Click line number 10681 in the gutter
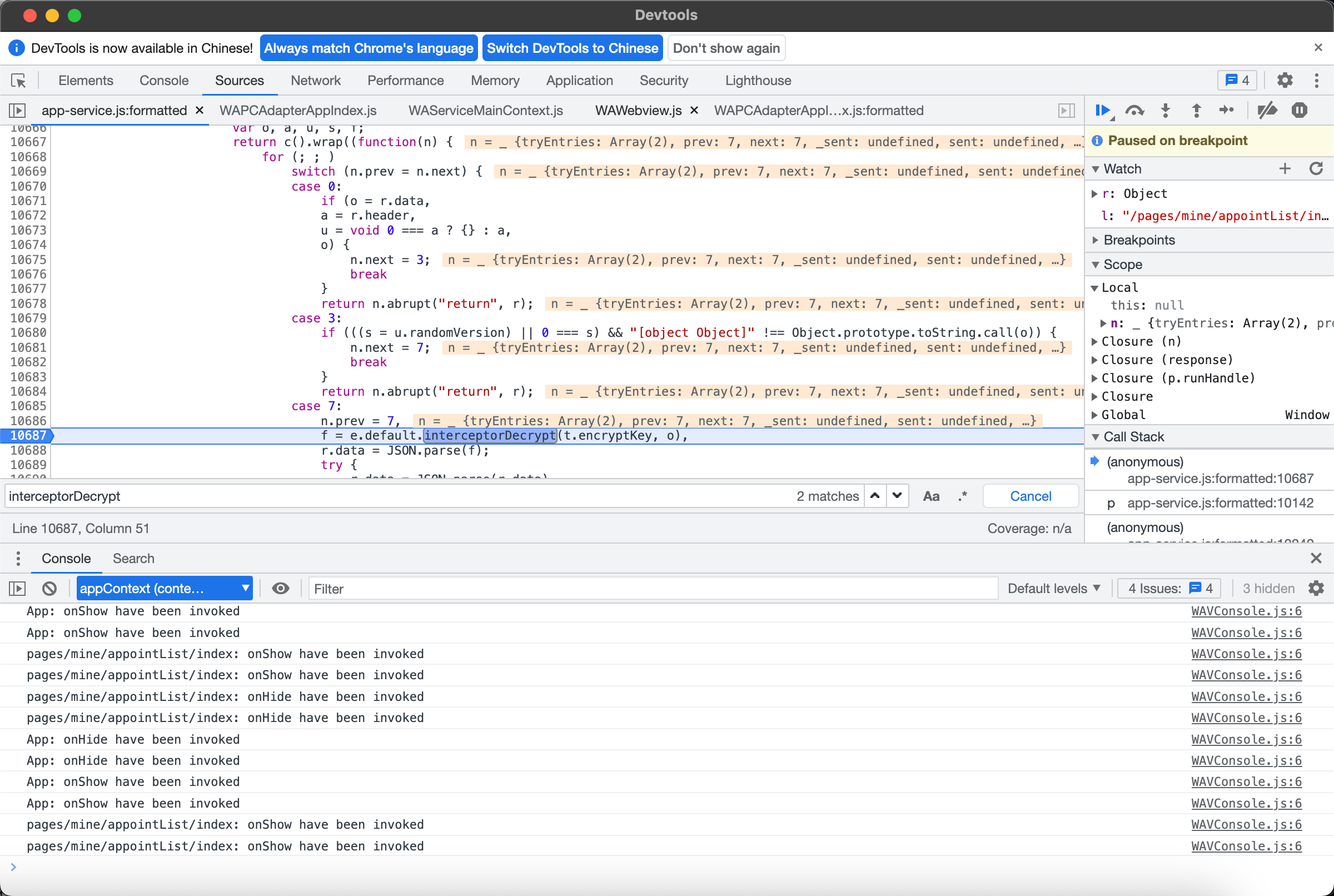The height and width of the screenshot is (896, 1334). 28,347
